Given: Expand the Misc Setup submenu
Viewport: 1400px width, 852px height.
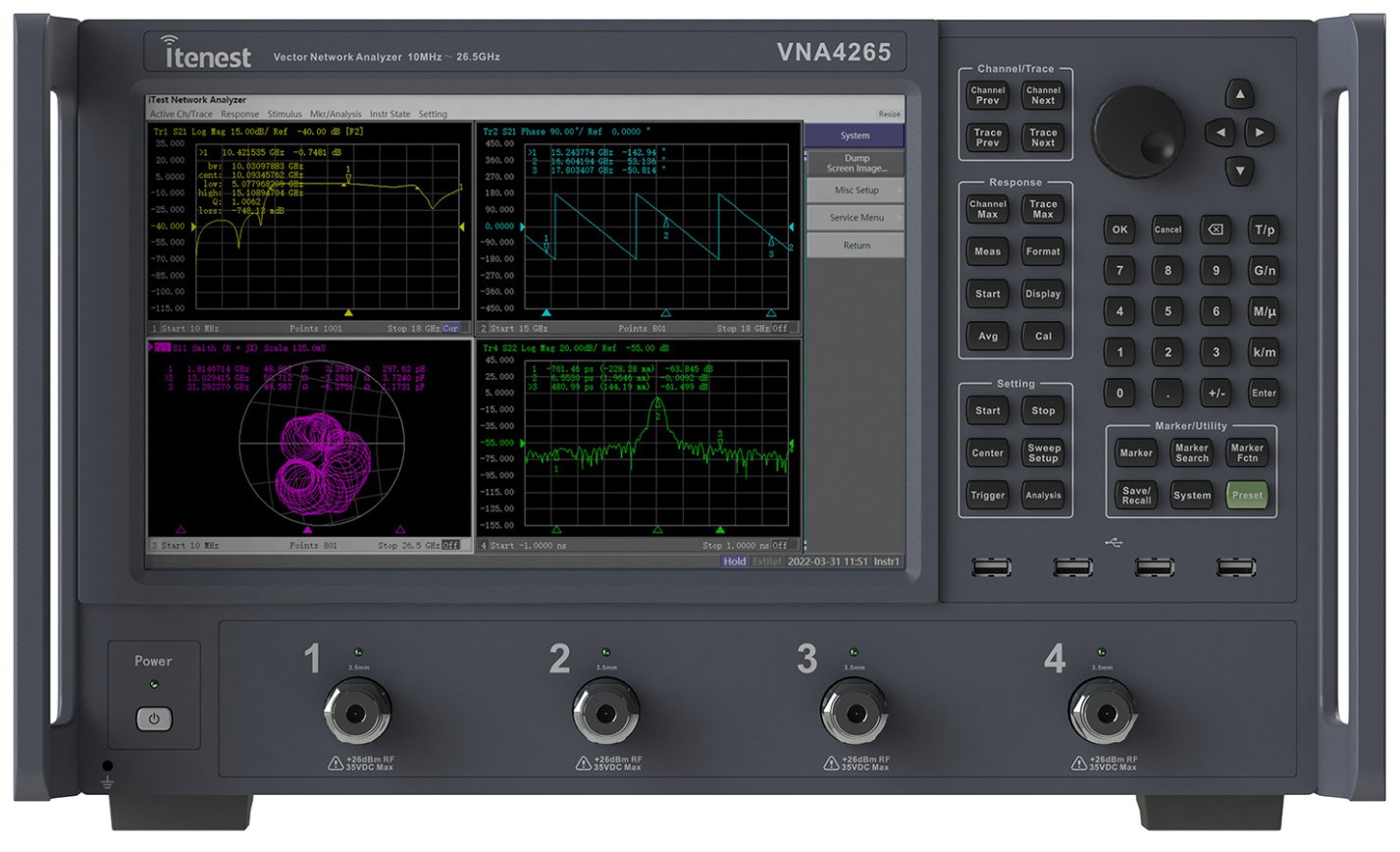Looking at the screenshot, I should (856, 190).
